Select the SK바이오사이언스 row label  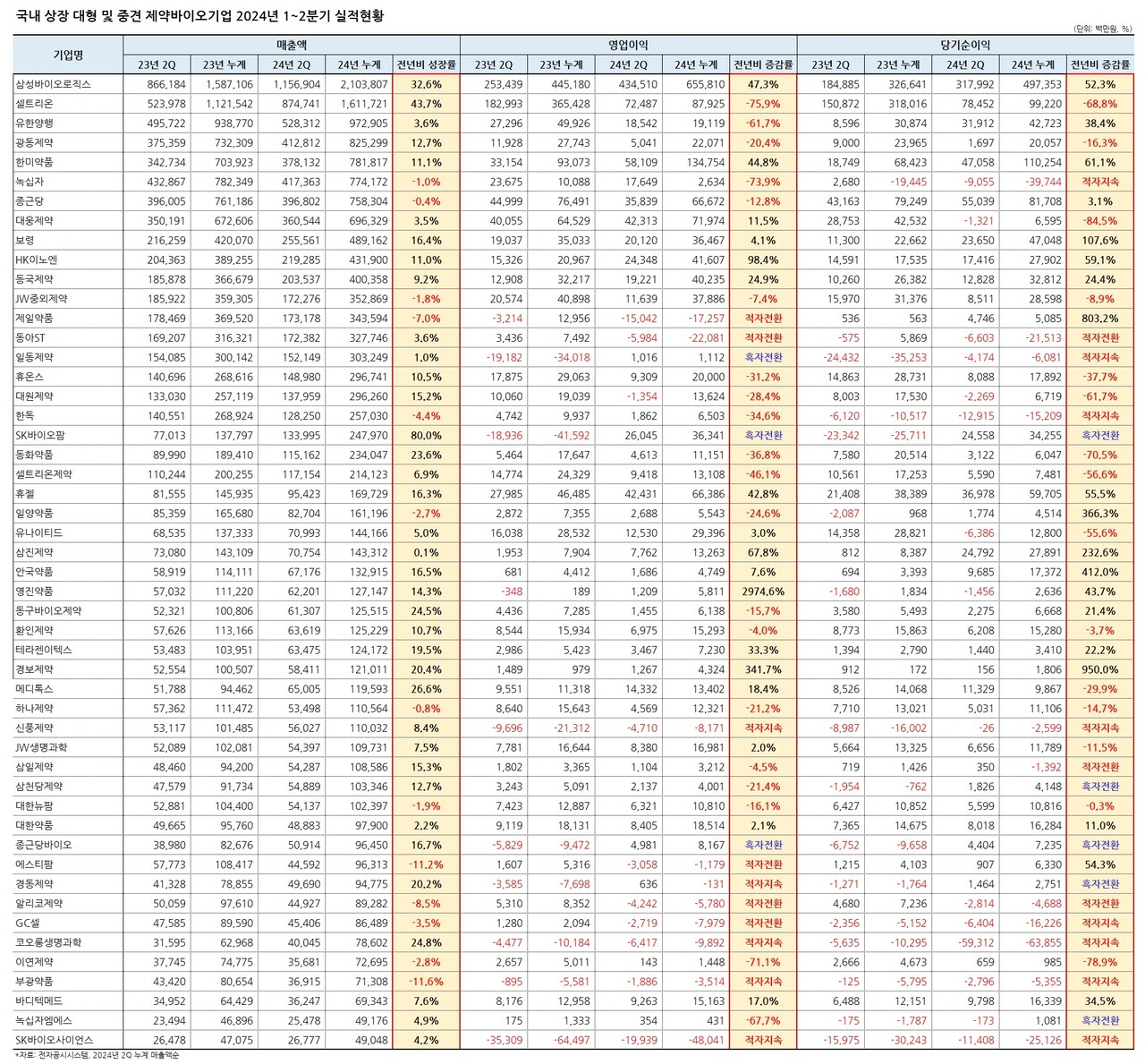pos(54,1040)
